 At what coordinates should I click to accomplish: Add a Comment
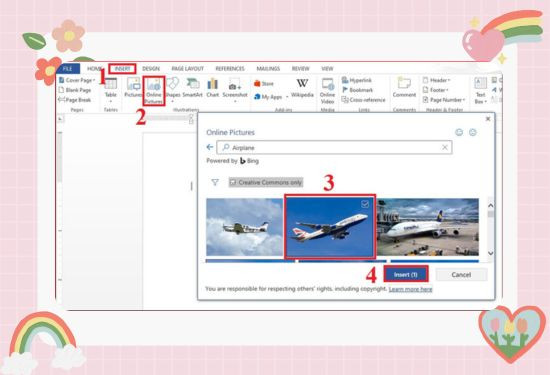pyautogui.click(x=404, y=88)
